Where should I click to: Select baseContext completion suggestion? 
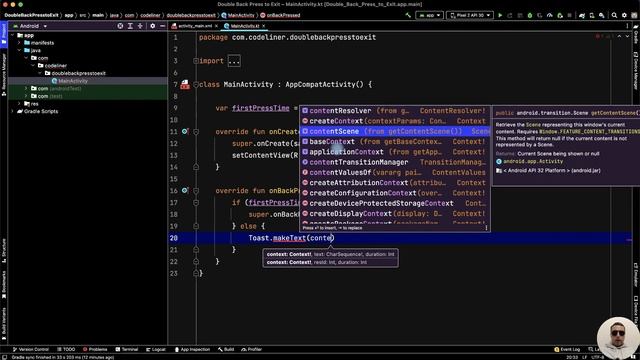pos(395,142)
